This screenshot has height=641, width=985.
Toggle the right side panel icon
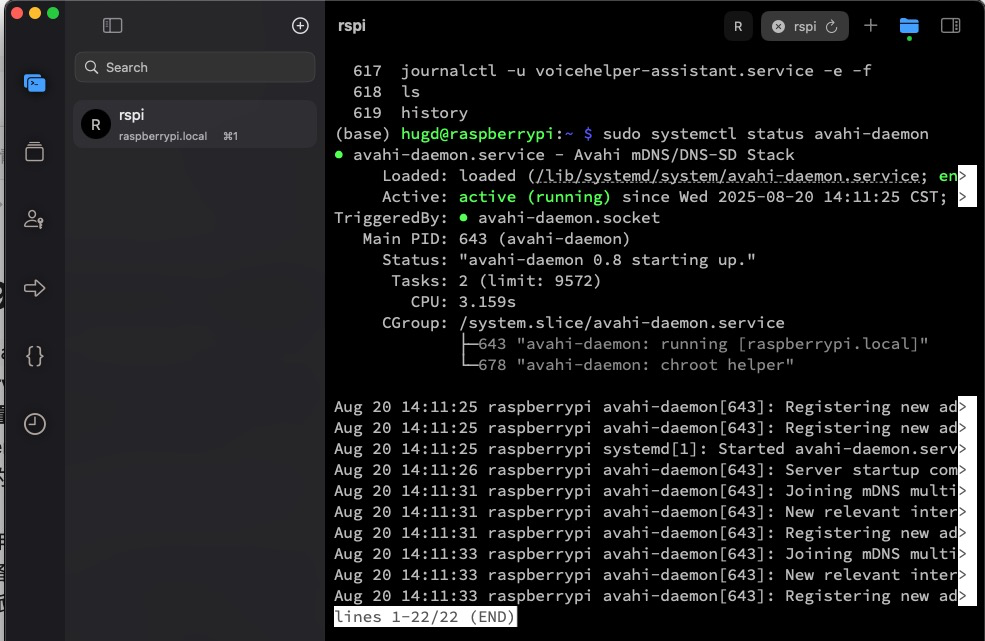[950, 25]
